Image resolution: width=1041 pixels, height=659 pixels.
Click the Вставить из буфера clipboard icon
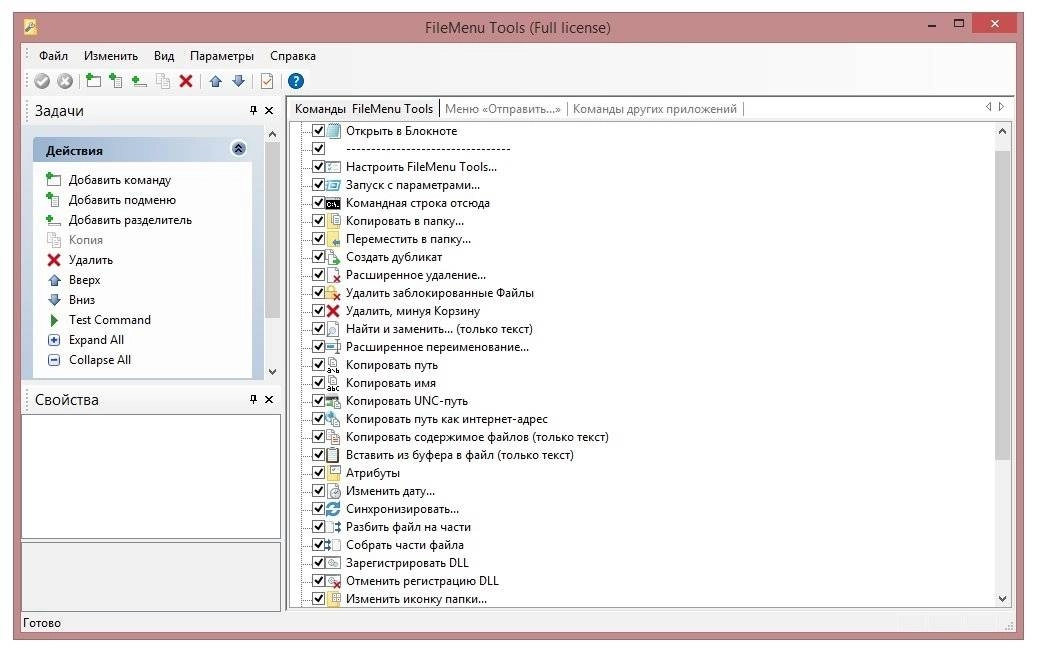[x=333, y=455]
